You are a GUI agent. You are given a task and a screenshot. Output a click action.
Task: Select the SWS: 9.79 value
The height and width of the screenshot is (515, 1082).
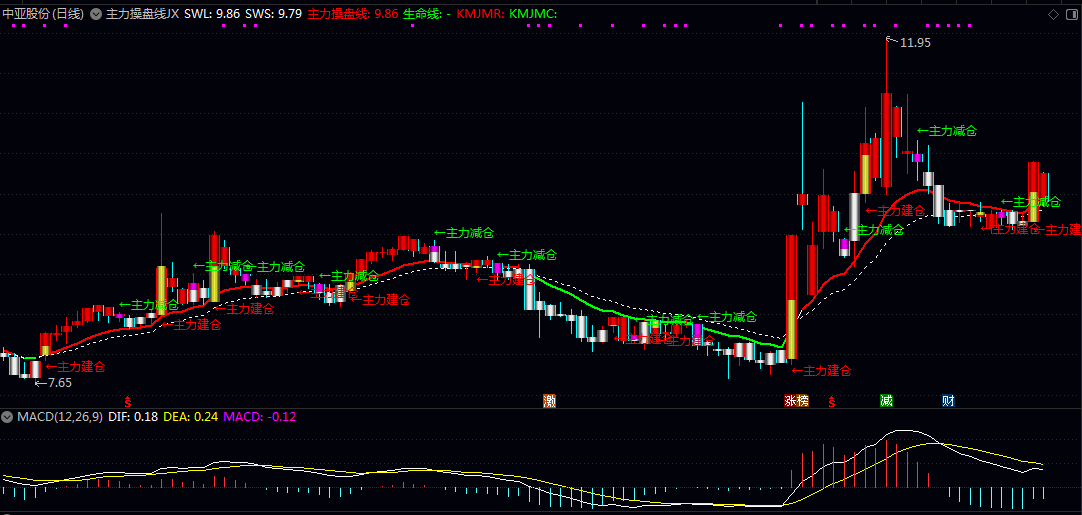273,13
